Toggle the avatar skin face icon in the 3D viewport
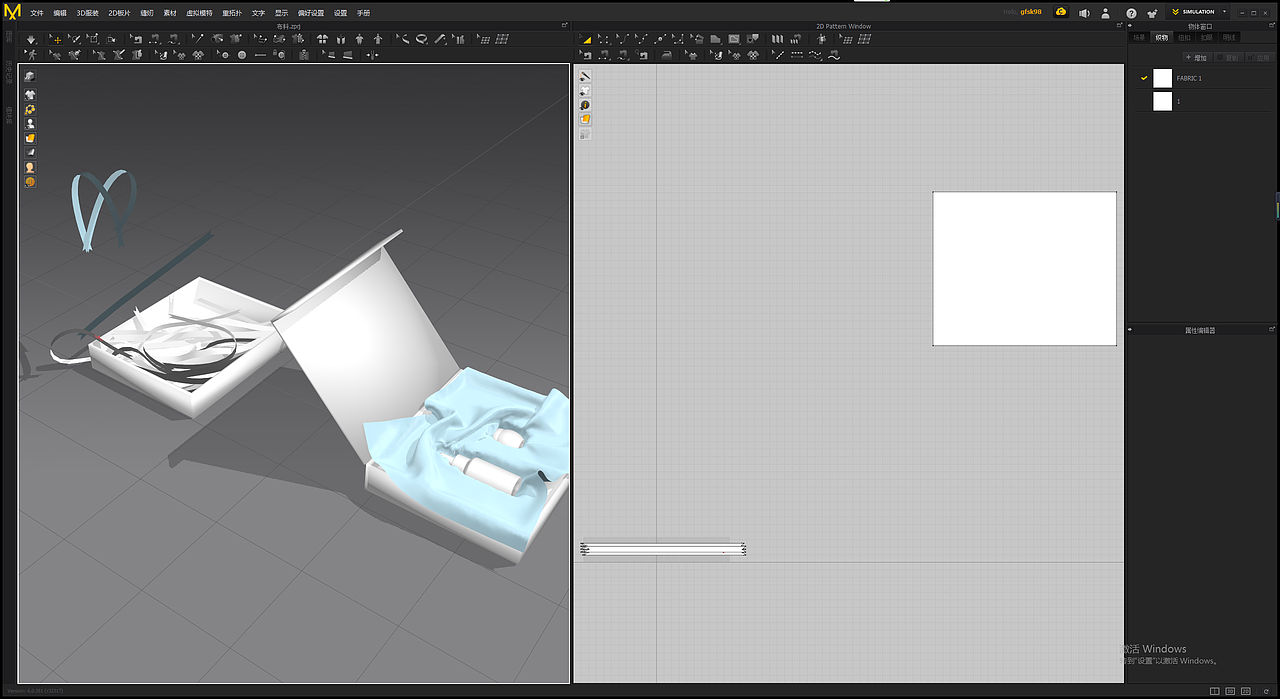Viewport: 1280px width, 699px height. click(x=30, y=167)
